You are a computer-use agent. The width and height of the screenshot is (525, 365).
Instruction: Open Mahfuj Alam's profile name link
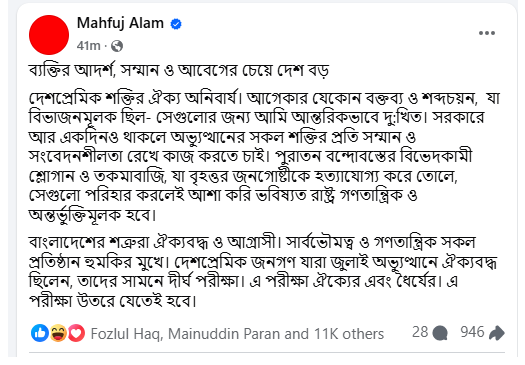tap(120, 23)
